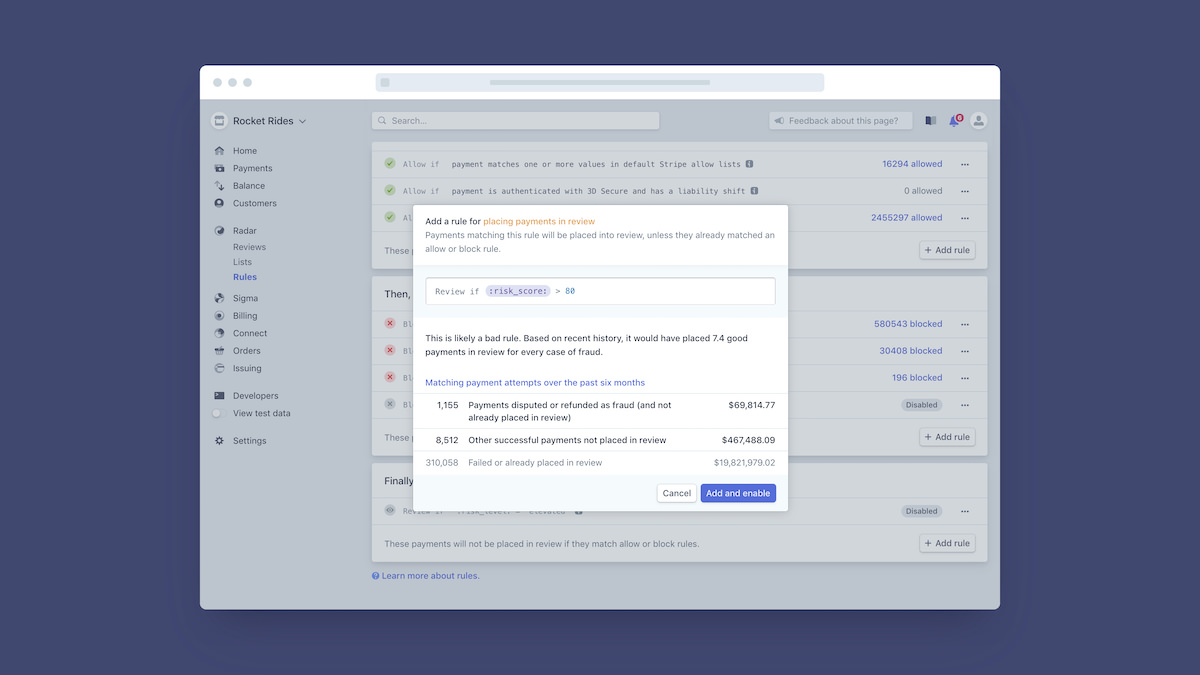This screenshot has height=675, width=1200.
Task: Click the Add and enable button
Action: [x=738, y=493]
